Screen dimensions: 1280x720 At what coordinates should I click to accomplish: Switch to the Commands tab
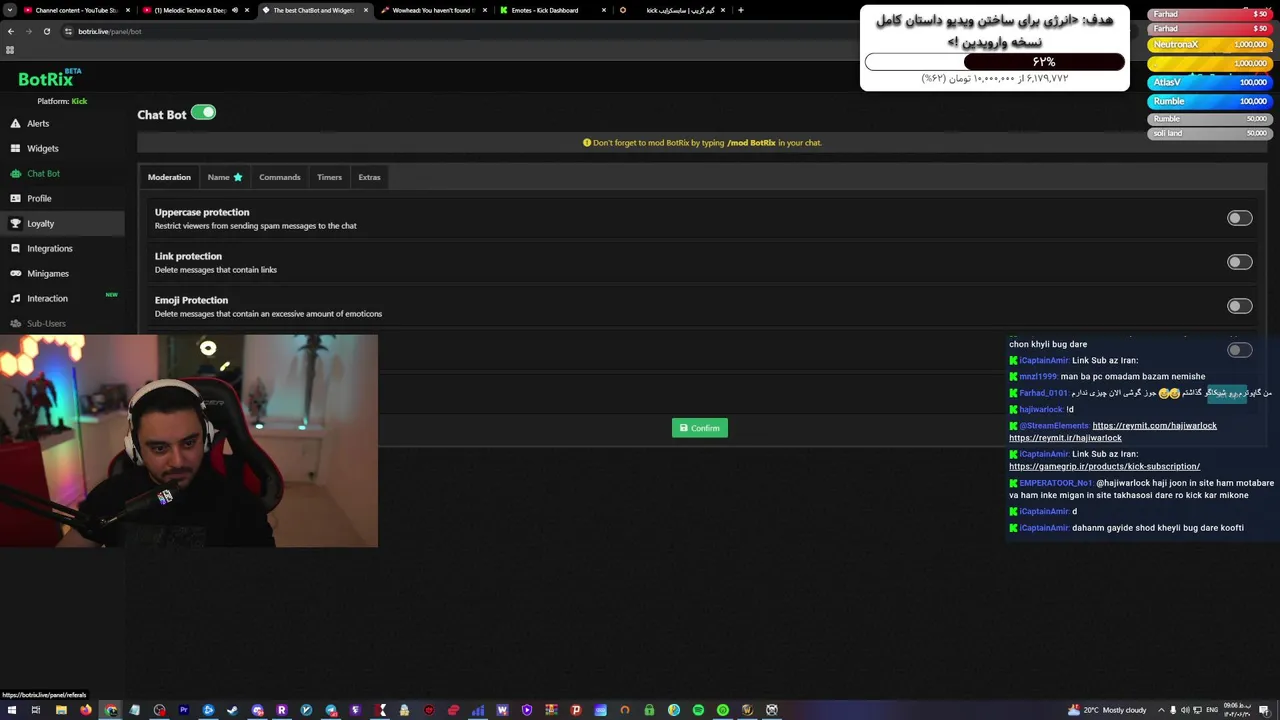point(280,177)
